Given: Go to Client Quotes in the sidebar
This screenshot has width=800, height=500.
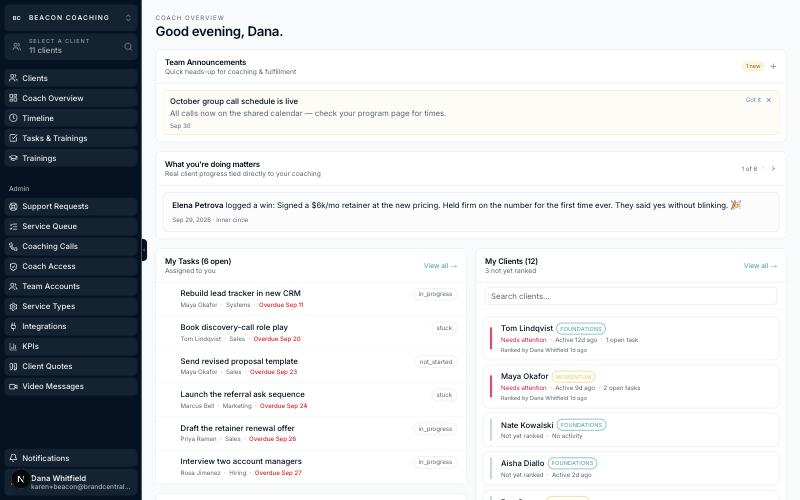Looking at the screenshot, I should pyautogui.click(x=71, y=366).
